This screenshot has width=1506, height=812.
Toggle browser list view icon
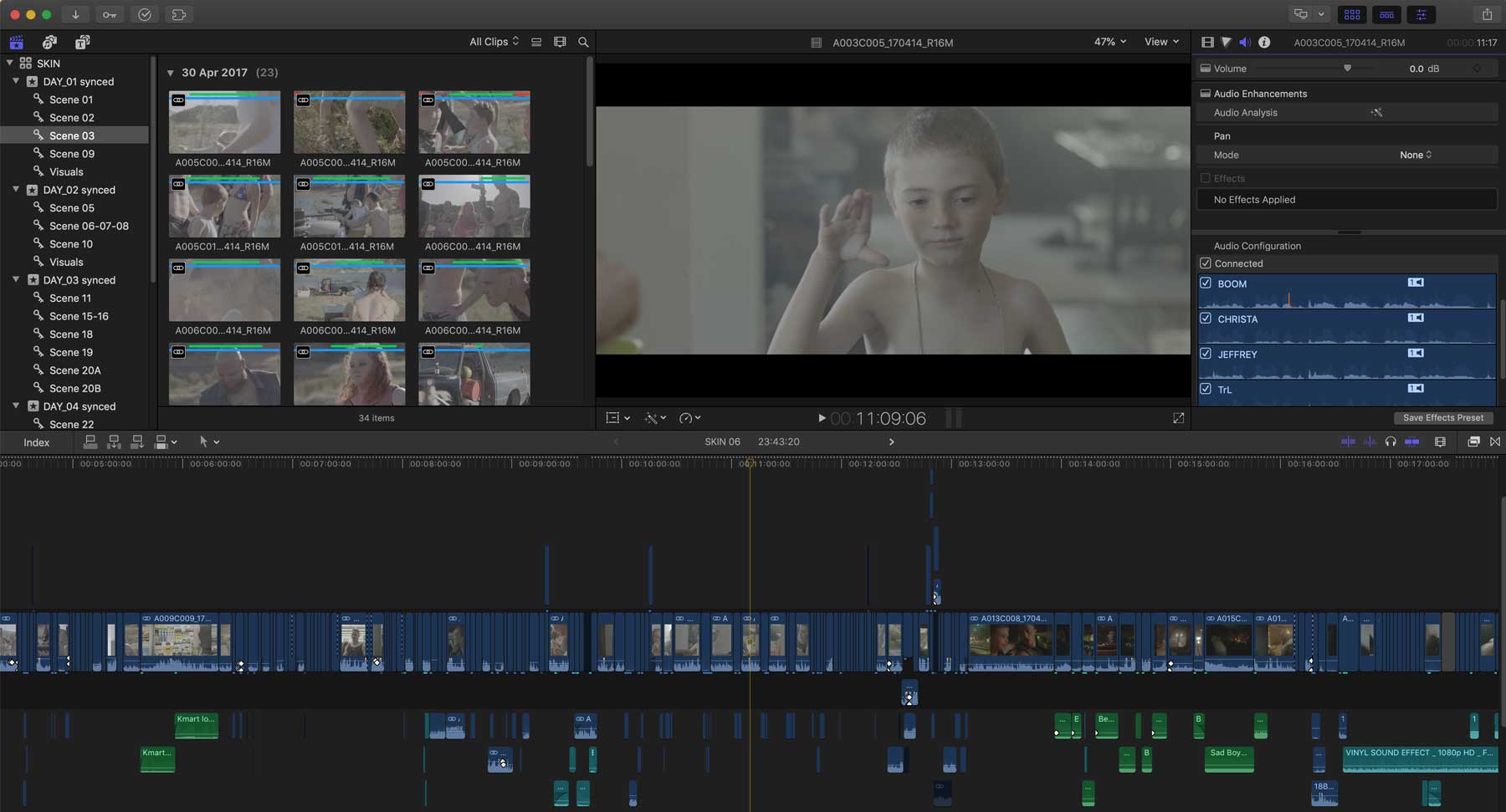click(x=536, y=42)
